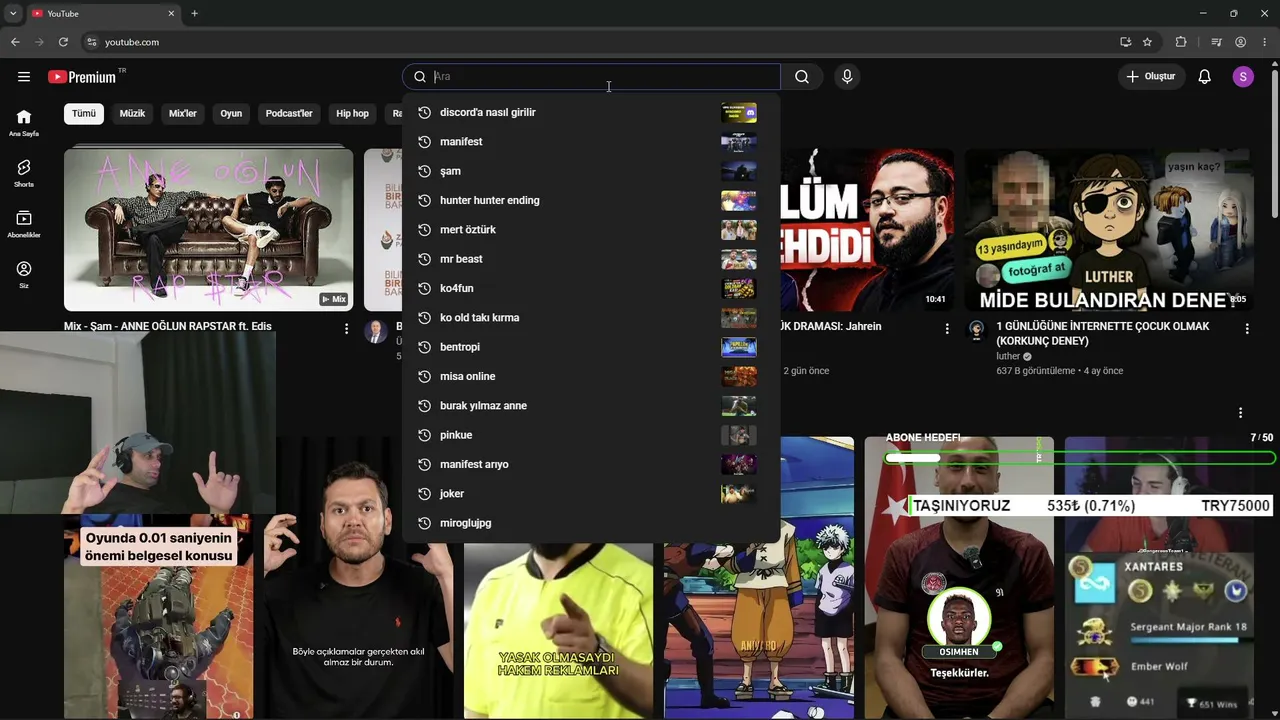Play the MİDE BULANDIRAN DENEY video thumbnail
1280x720 pixels.
coord(1109,230)
